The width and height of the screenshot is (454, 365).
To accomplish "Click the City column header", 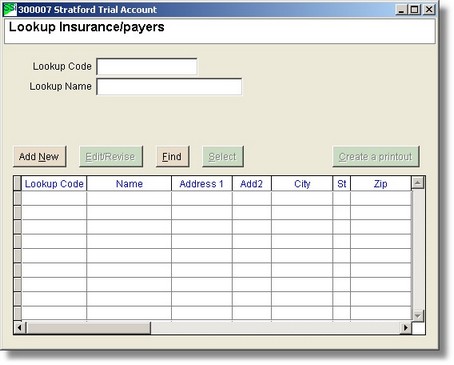I will tap(302, 184).
